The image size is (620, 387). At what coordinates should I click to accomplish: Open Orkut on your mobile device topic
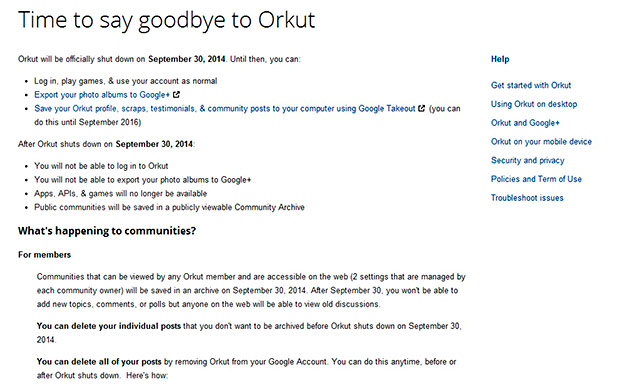click(541, 142)
